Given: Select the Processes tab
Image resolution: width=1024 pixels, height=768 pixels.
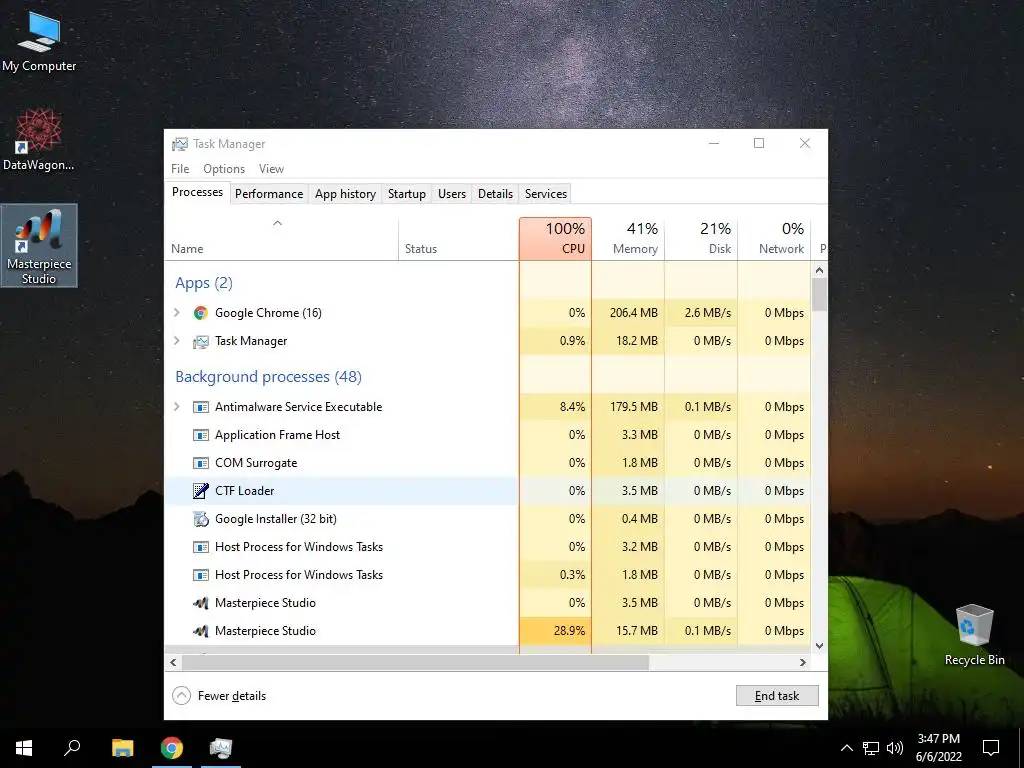Looking at the screenshot, I should (197, 192).
